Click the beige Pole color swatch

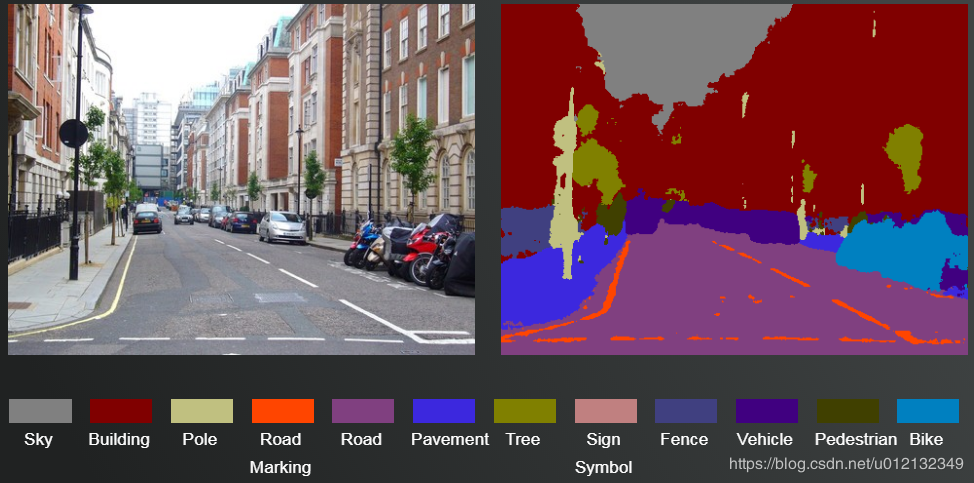(x=202, y=411)
